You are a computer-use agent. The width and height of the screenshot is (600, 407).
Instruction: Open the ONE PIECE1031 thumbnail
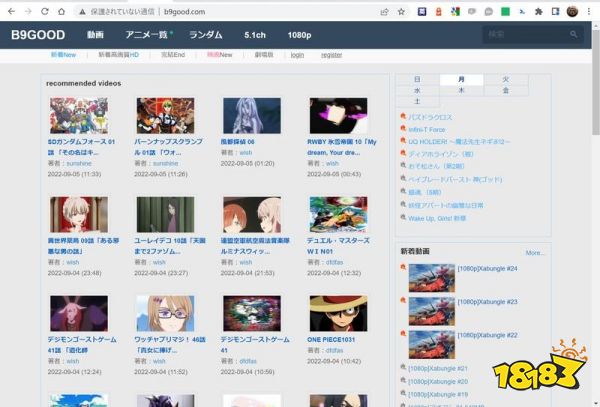pyautogui.click(x=338, y=313)
